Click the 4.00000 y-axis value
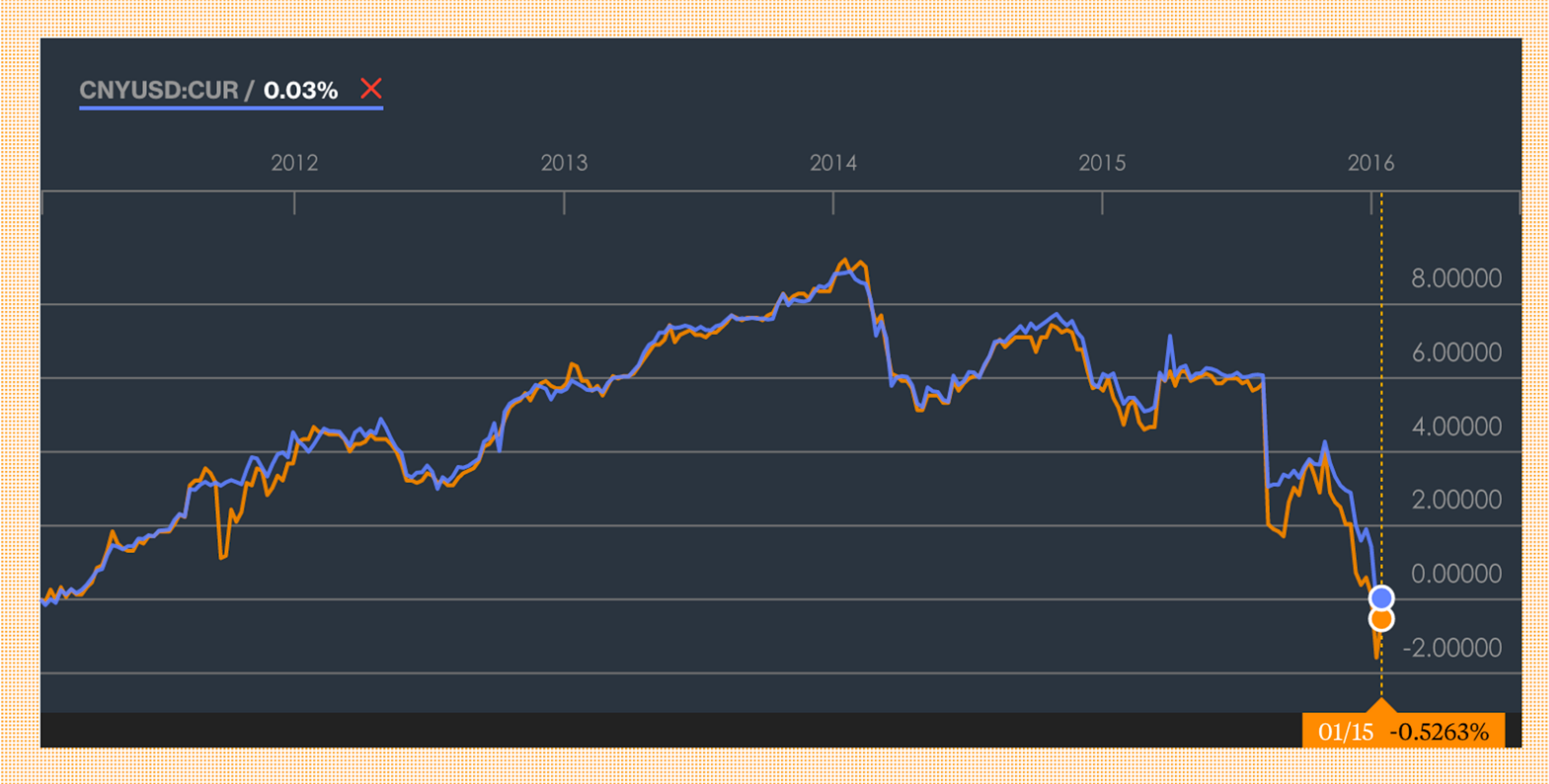Viewport: 1549px width, 784px height. coord(1456,427)
